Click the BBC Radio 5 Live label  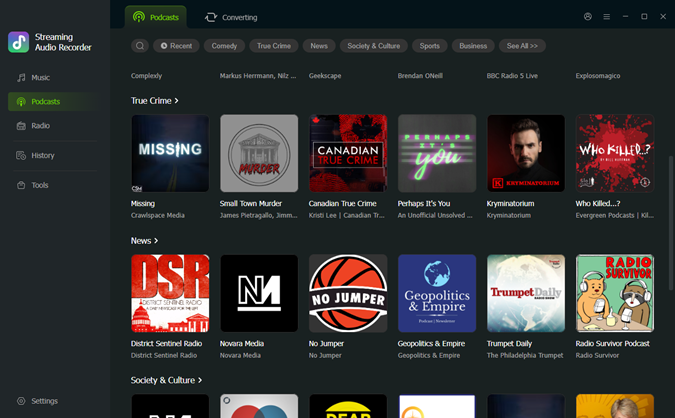pyautogui.click(x=512, y=76)
